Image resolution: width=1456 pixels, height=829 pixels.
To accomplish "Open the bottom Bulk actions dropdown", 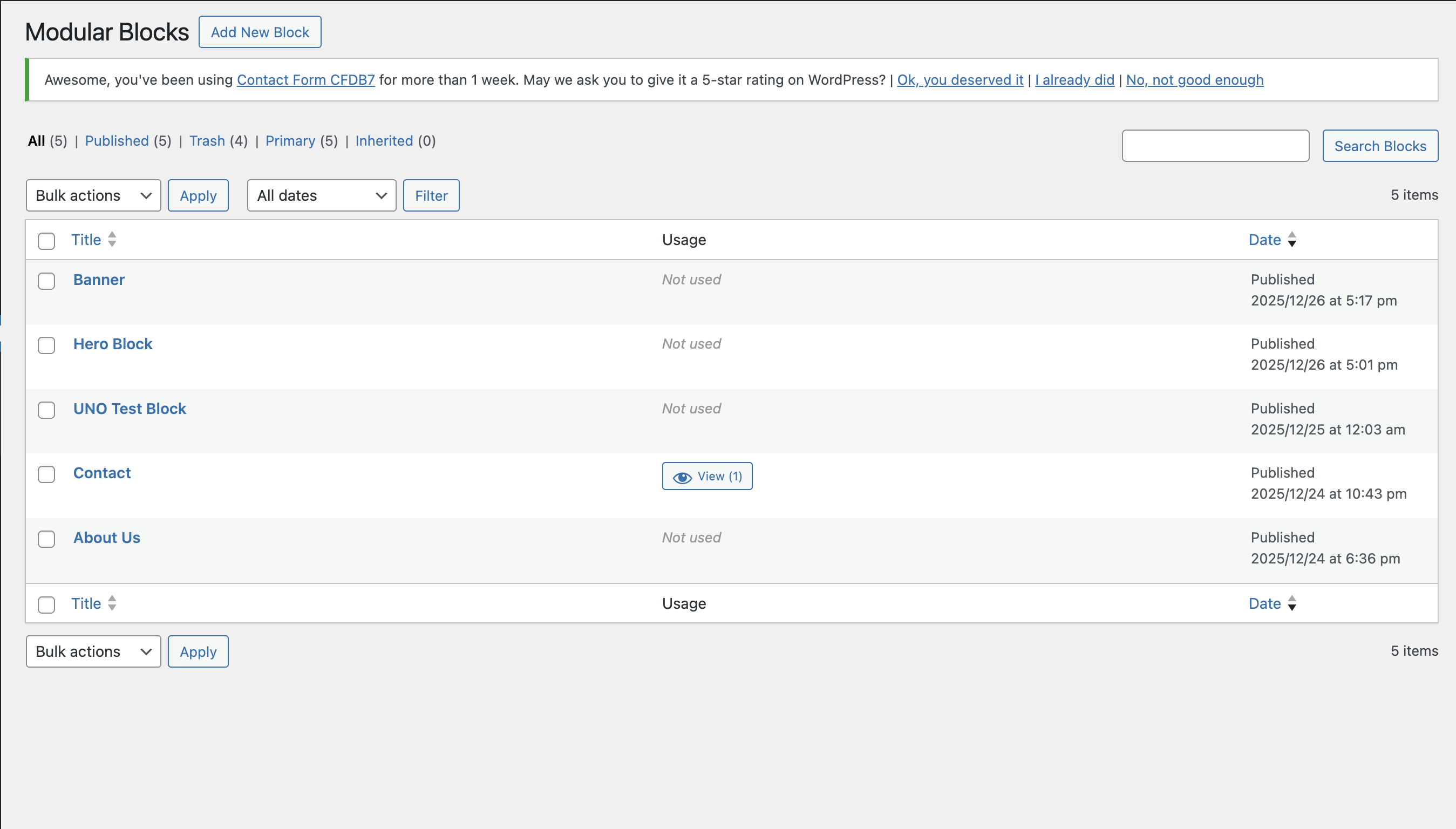I will tap(93, 651).
